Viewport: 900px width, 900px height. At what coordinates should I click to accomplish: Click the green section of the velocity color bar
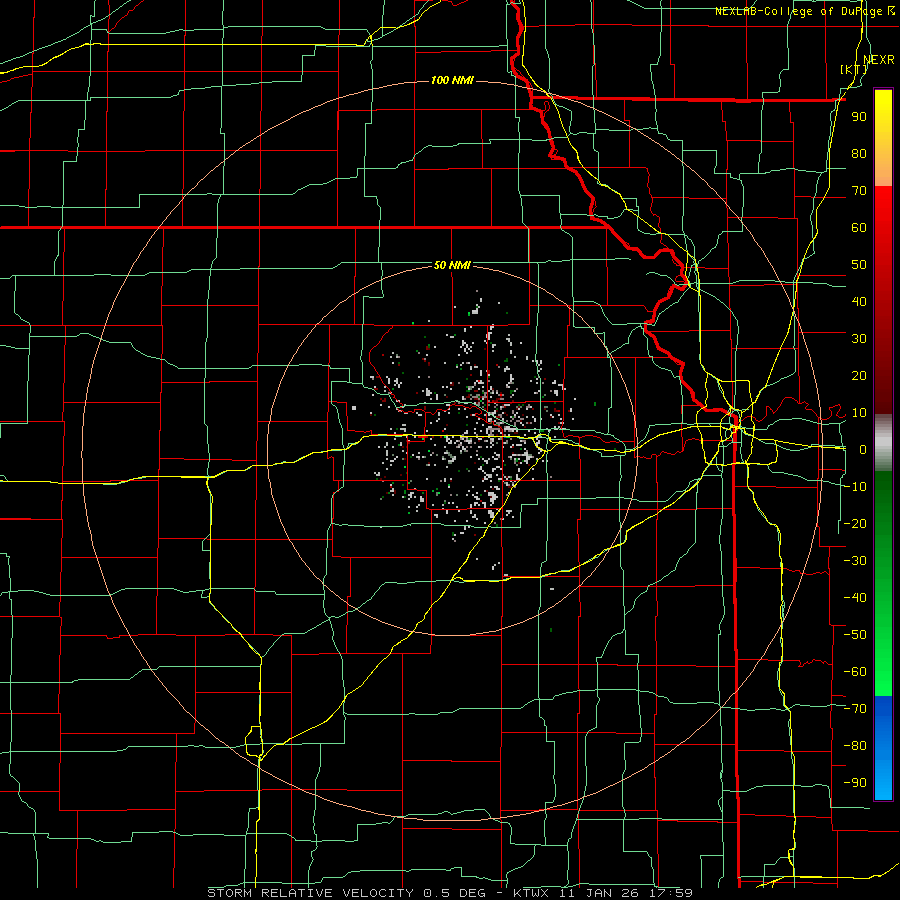[x=883, y=583]
